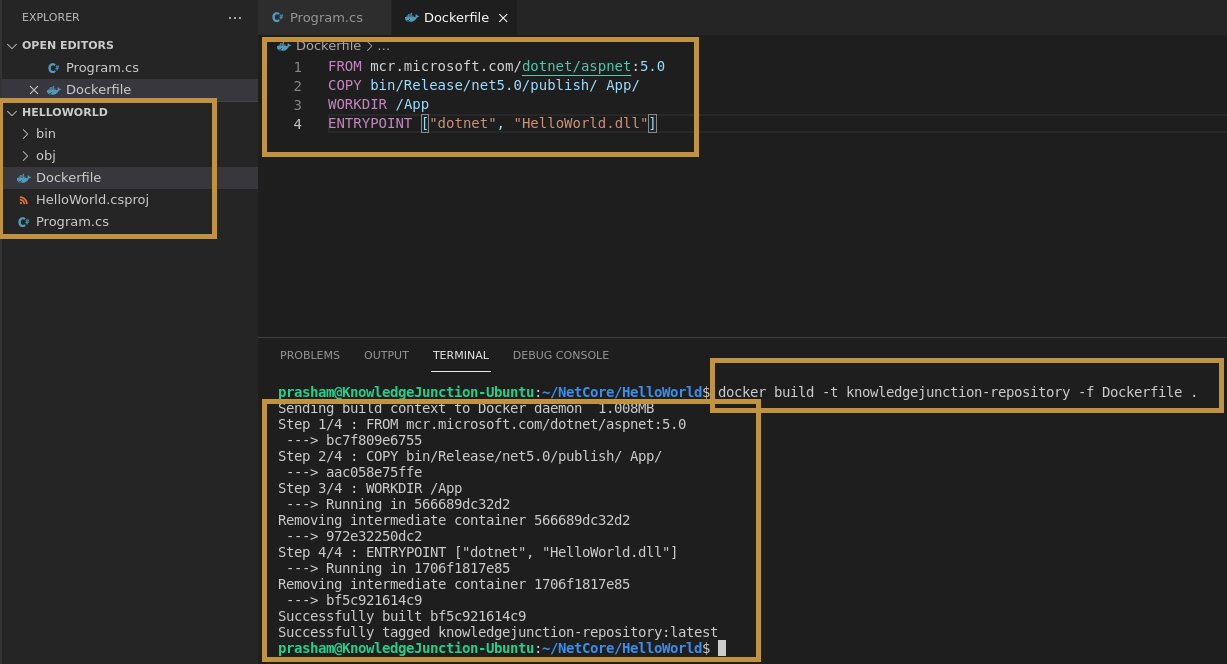
Task: Expand the obj folder
Action: tap(25, 155)
